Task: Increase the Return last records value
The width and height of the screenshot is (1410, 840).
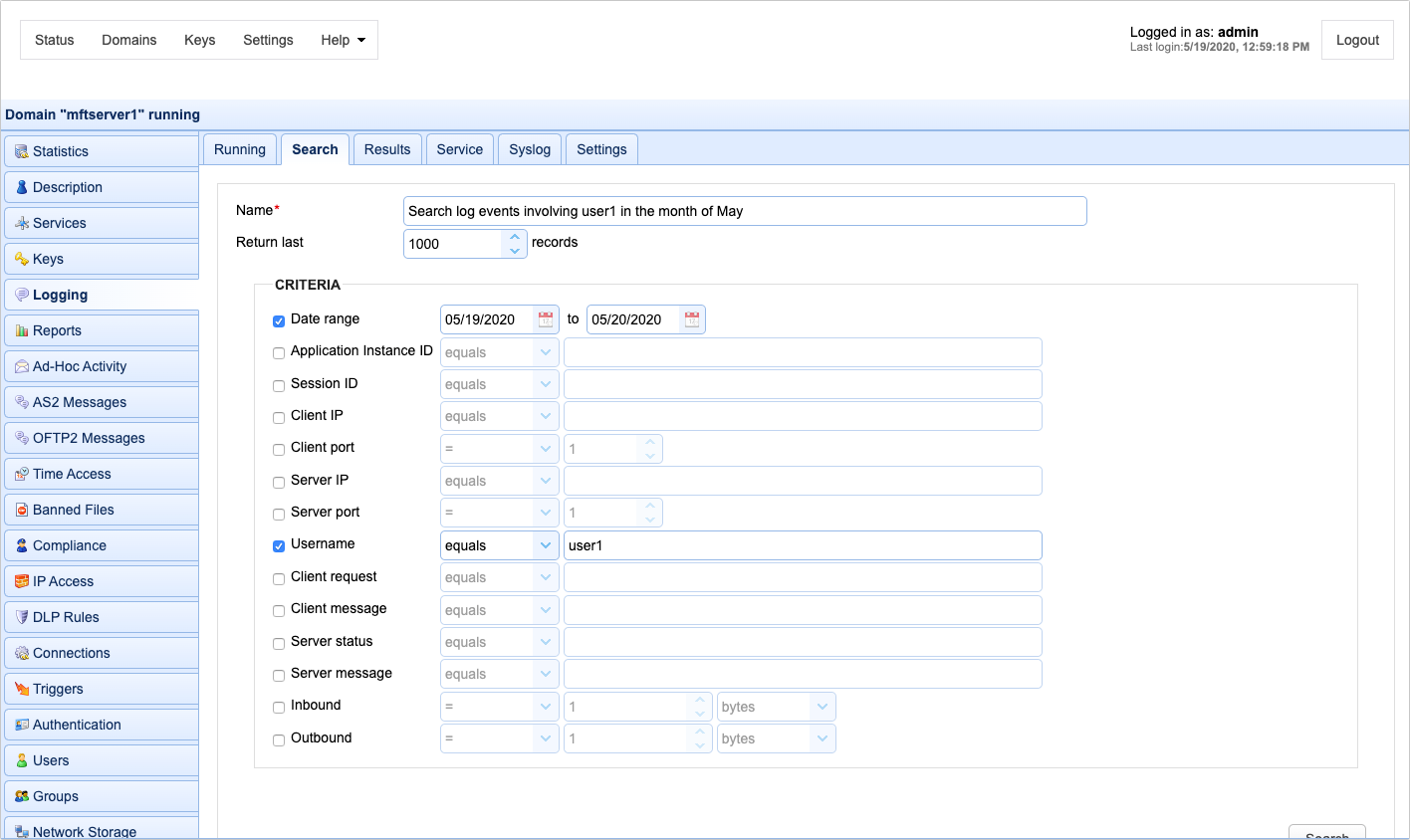Action: tap(515, 237)
